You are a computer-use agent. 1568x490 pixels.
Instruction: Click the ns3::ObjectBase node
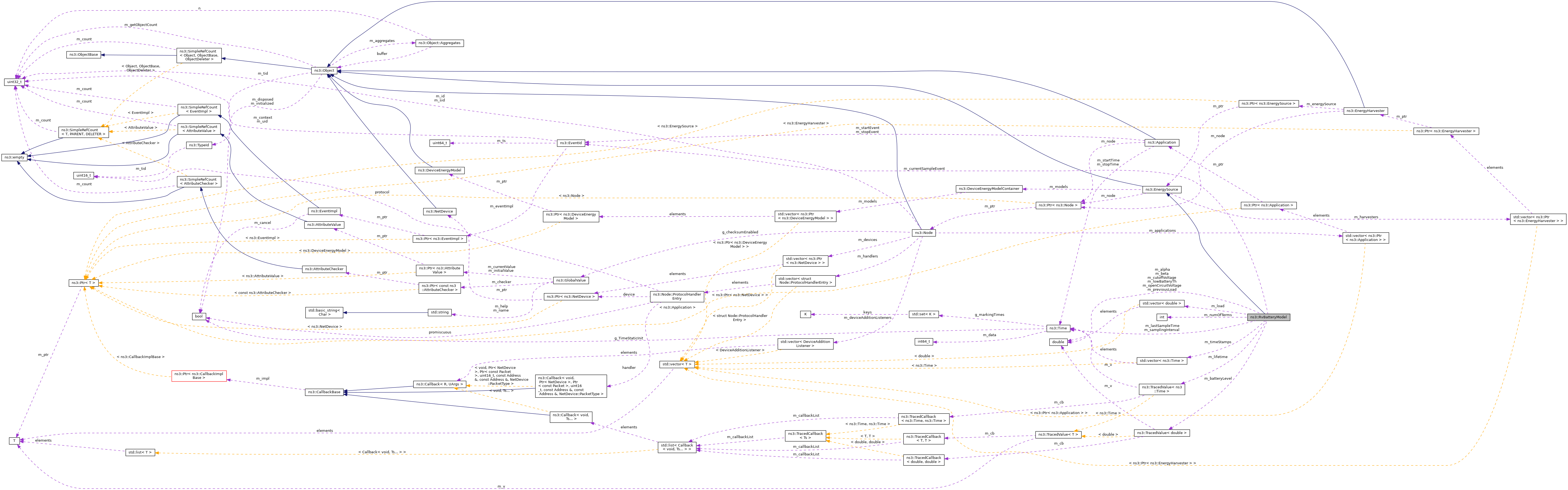point(83,55)
